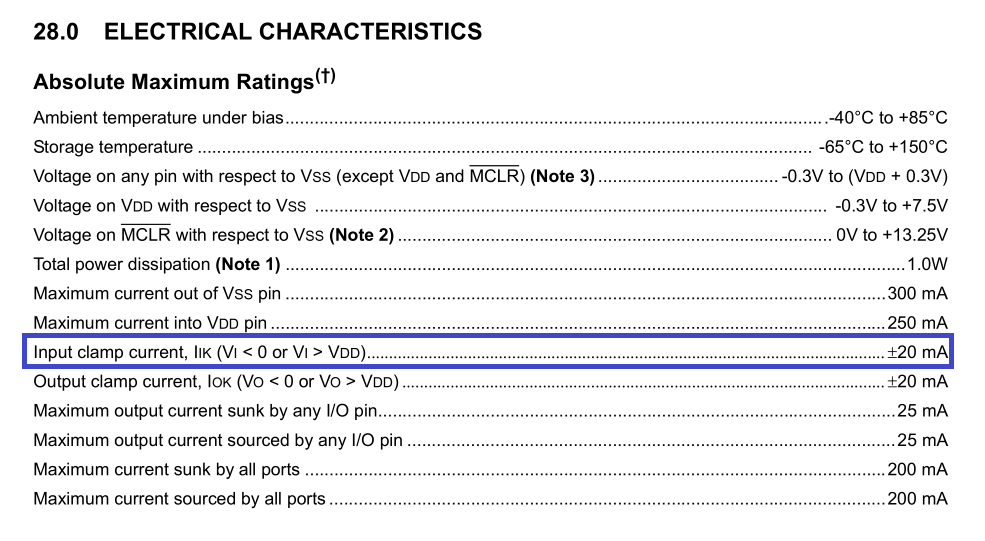The image size is (985, 541).
Task: Click the Maximum current into VDD pin text
Action: coord(150,323)
